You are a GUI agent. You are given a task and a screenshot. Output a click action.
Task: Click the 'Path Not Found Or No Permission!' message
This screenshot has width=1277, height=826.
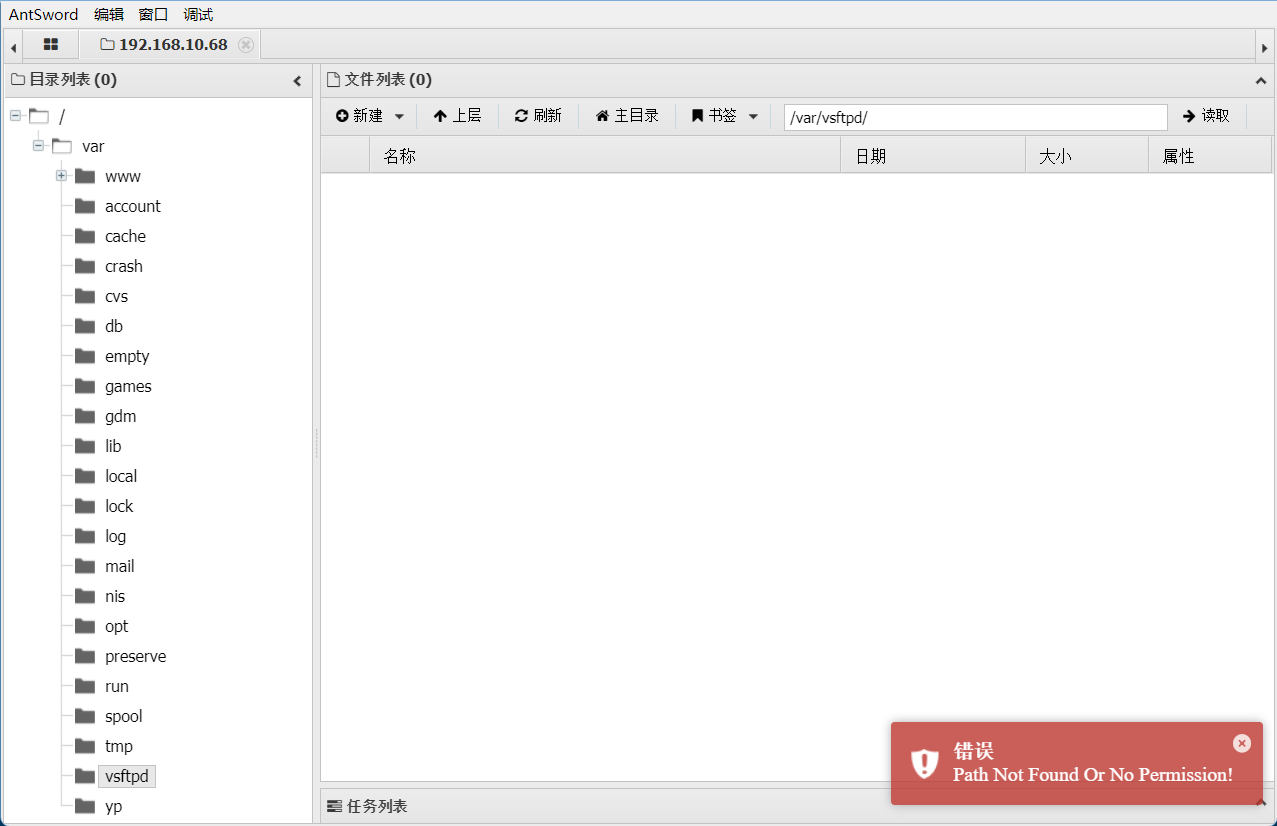[1093, 775]
